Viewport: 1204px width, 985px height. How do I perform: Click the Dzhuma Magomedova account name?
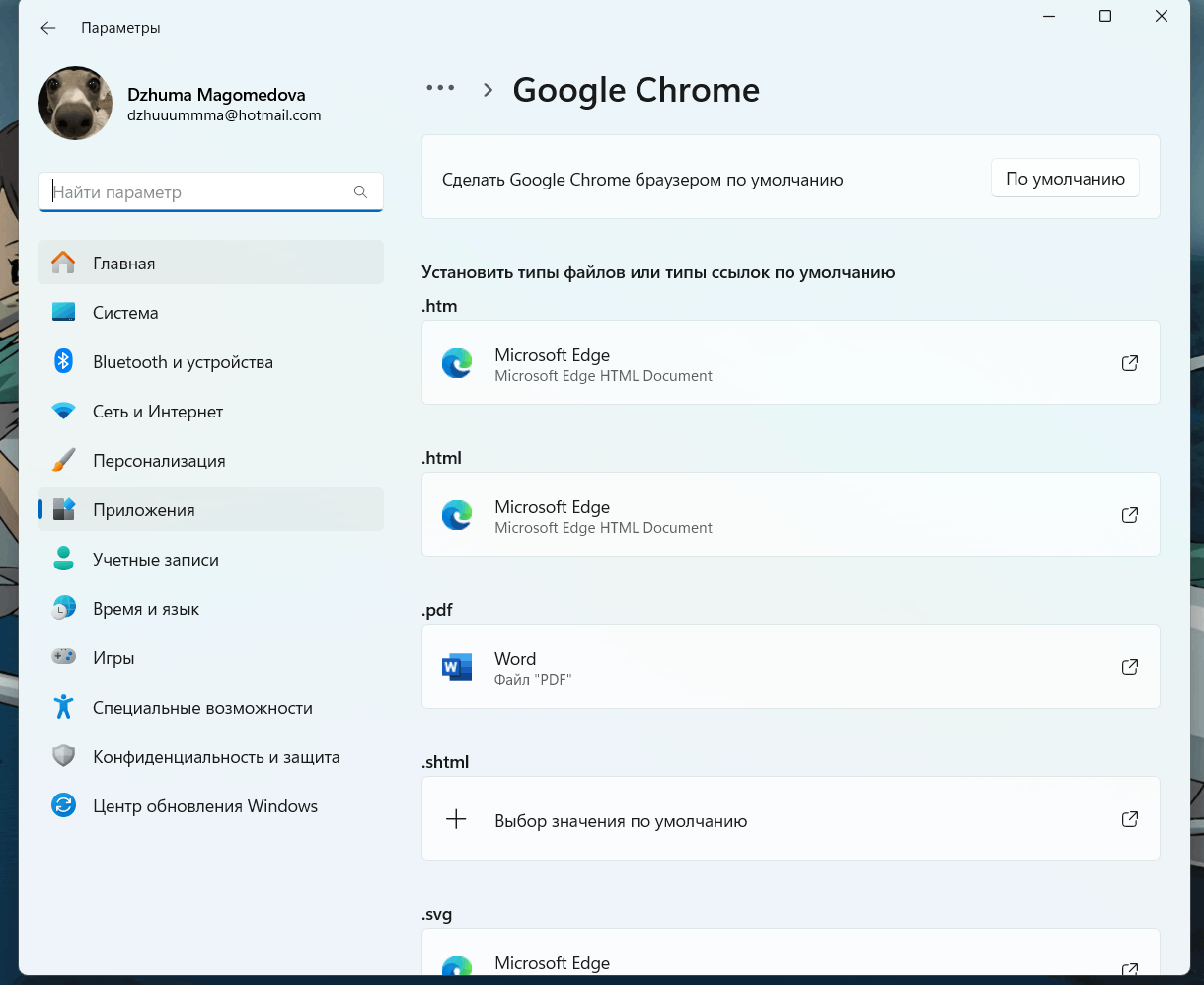click(216, 95)
